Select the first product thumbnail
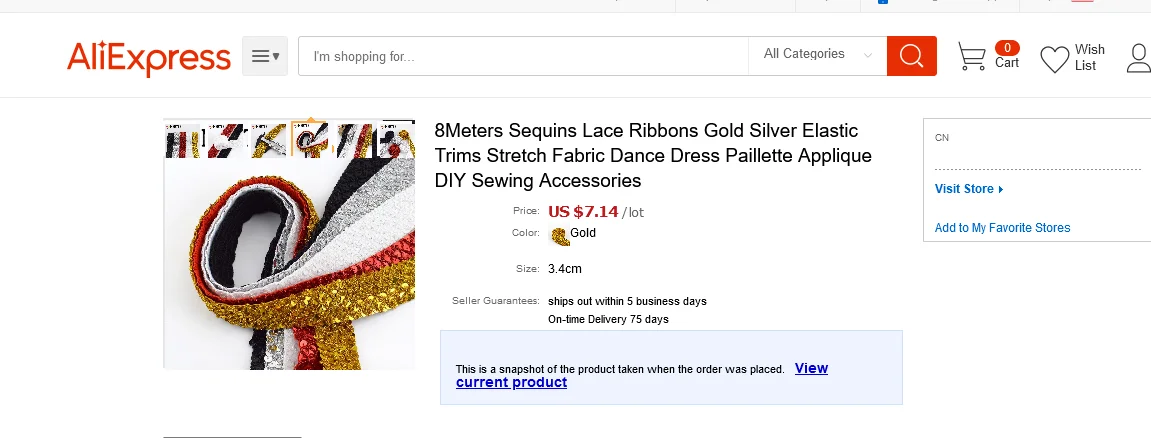This screenshot has width=1151, height=438. coord(181,140)
